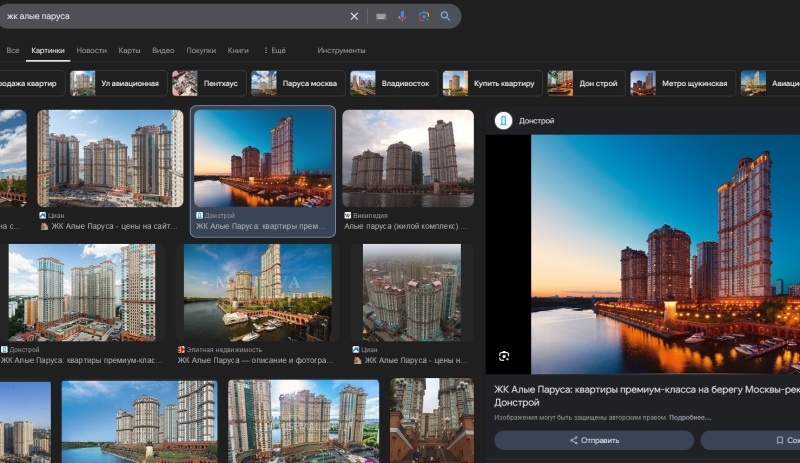Open the on-screen keyboard icon in search bar
Viewport: 800px width, 463px height.
pos(381,16)
